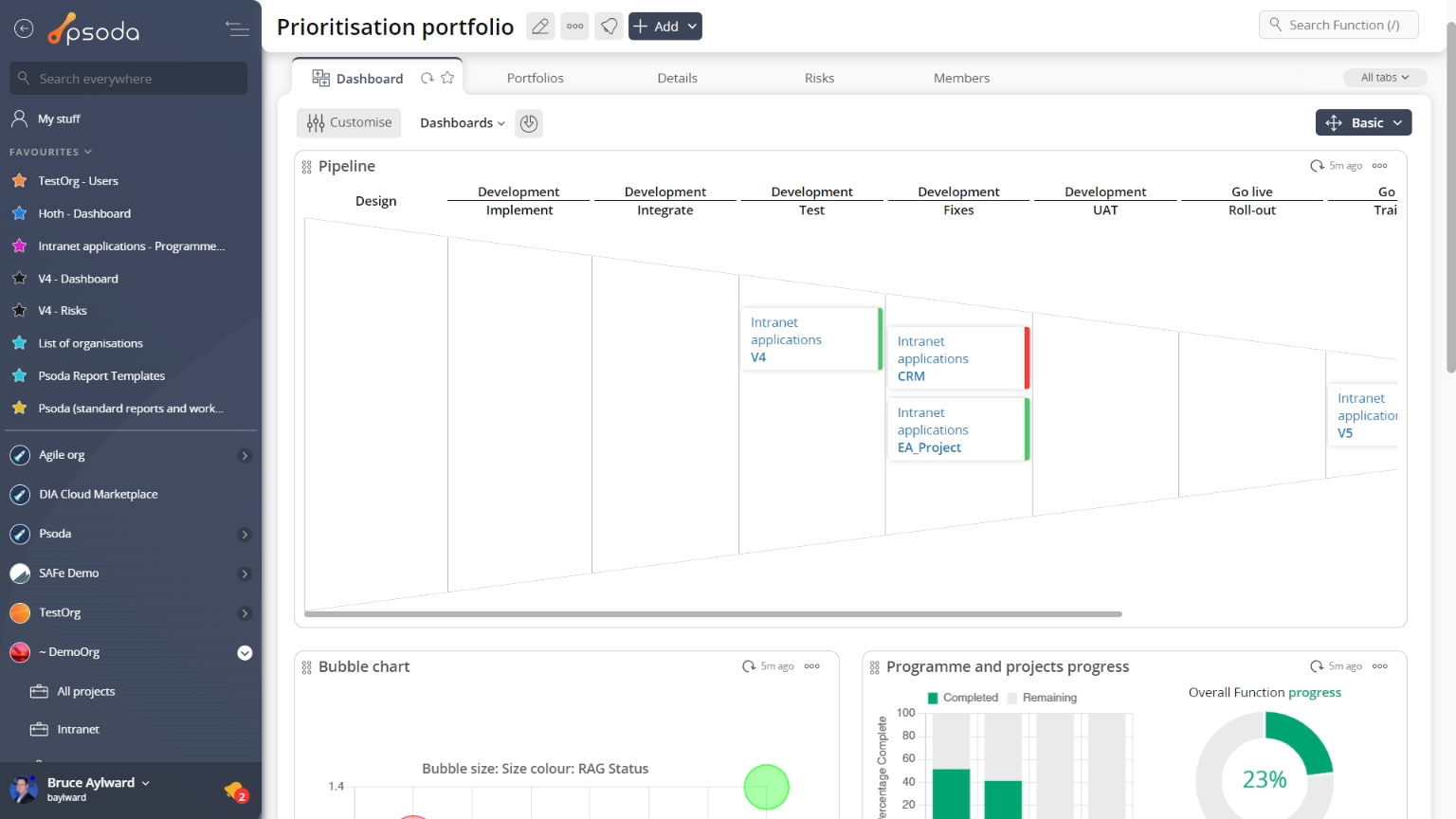Open the All tabs dropdown
Image resolution: width=1456 pixels, height=819 pixels.
click(1385, 78)
